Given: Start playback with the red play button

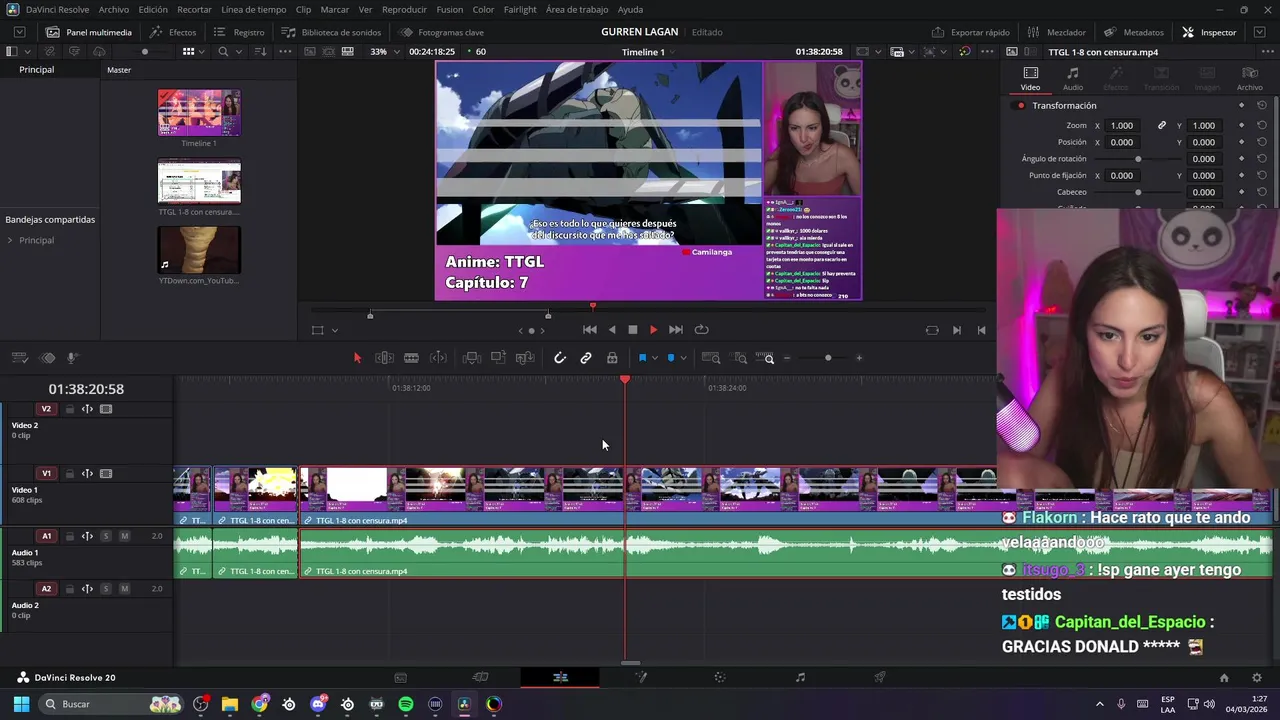Looking at the screenshot, I should point(654,330).
